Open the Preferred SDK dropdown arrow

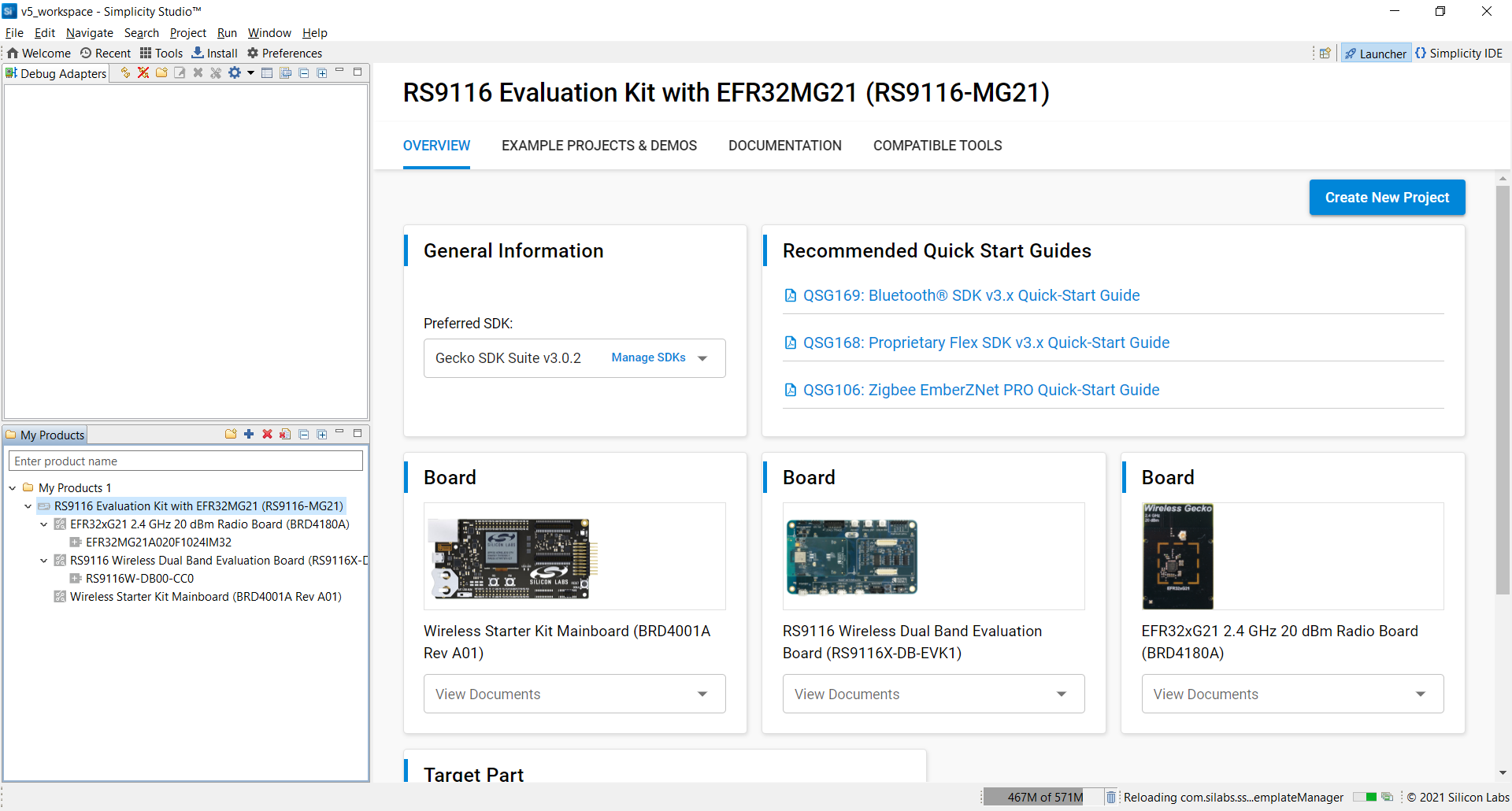click(702, 358)
